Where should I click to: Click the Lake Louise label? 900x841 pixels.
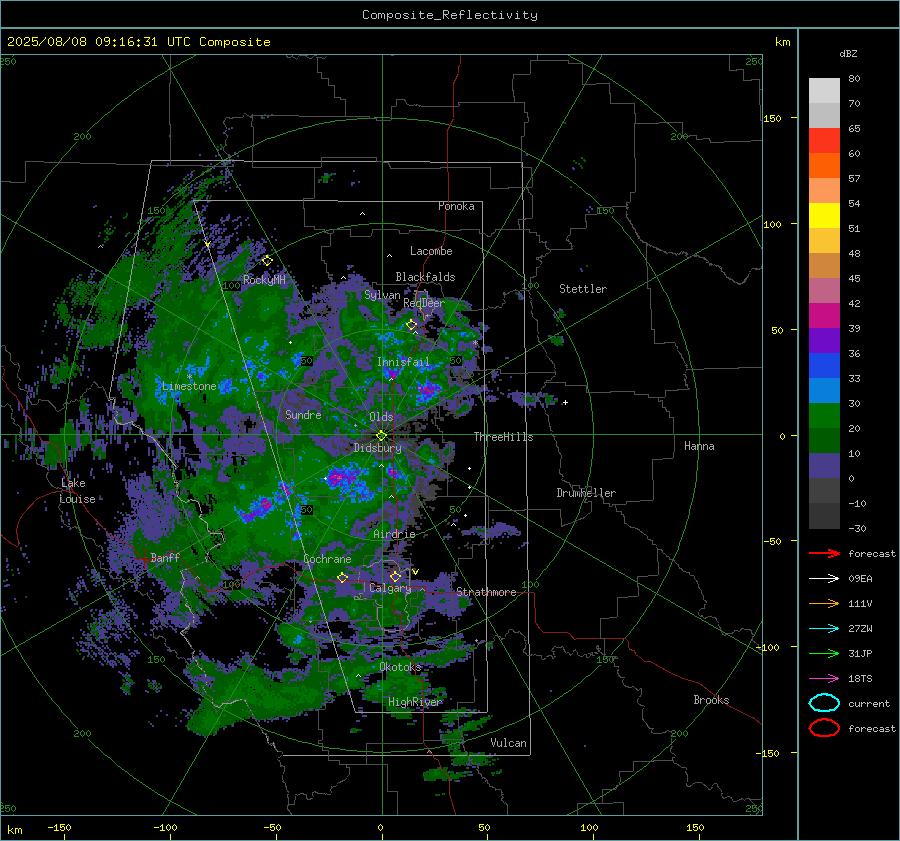point(77,491)
